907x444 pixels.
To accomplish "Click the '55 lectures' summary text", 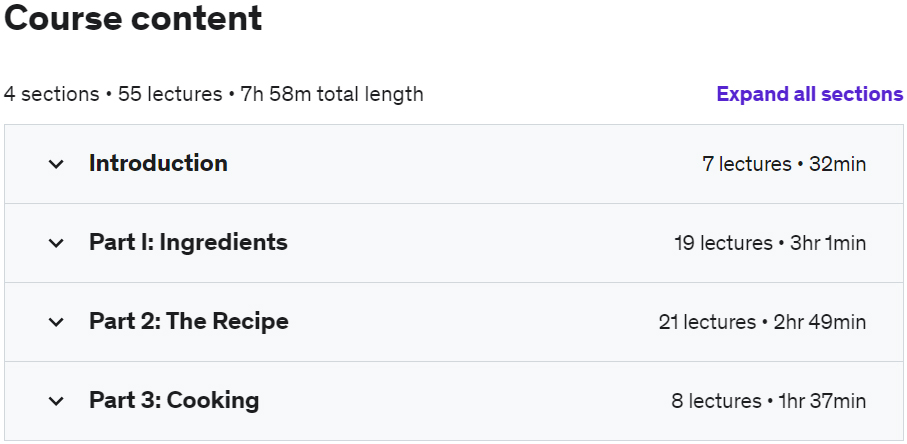I will pyautogui.click(x=170, y=94).
